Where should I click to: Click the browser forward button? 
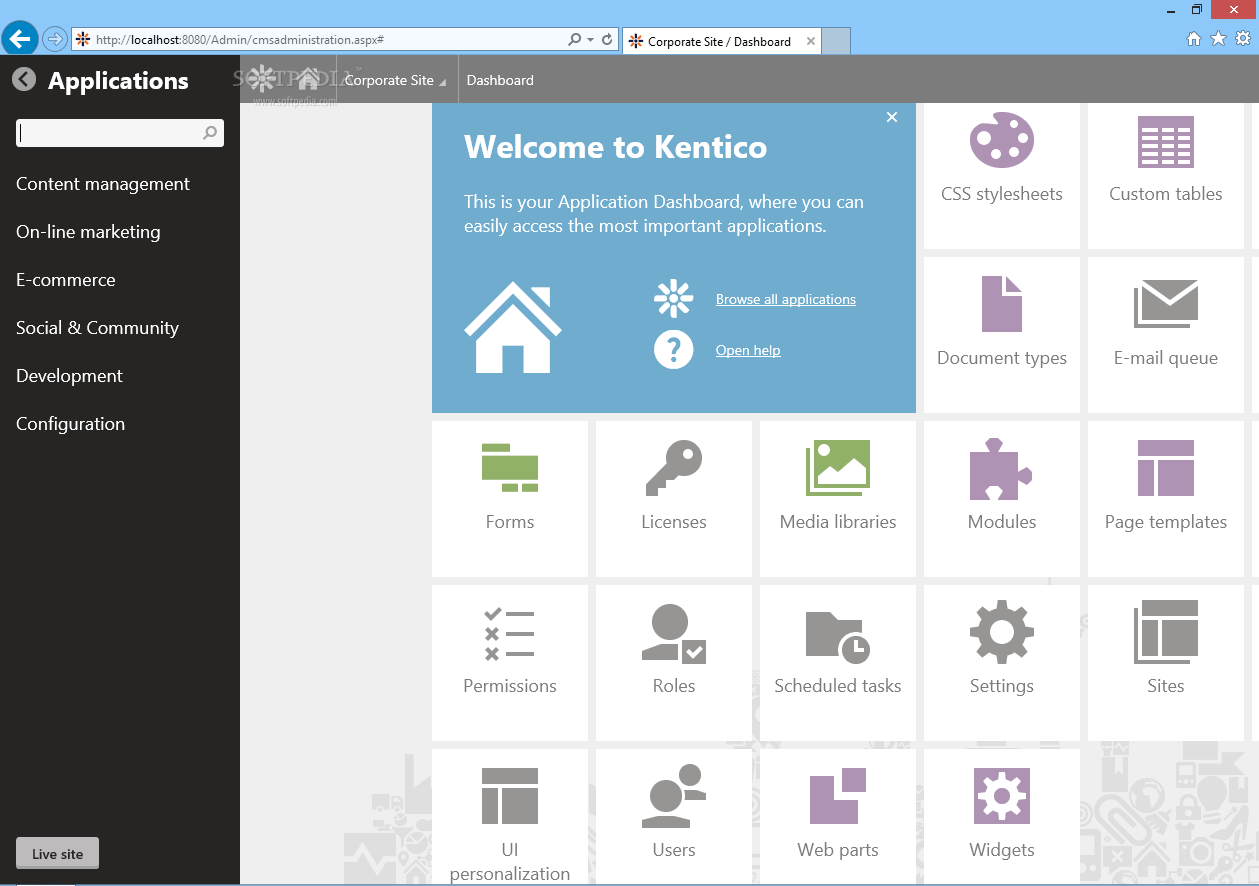click(55, 39)
